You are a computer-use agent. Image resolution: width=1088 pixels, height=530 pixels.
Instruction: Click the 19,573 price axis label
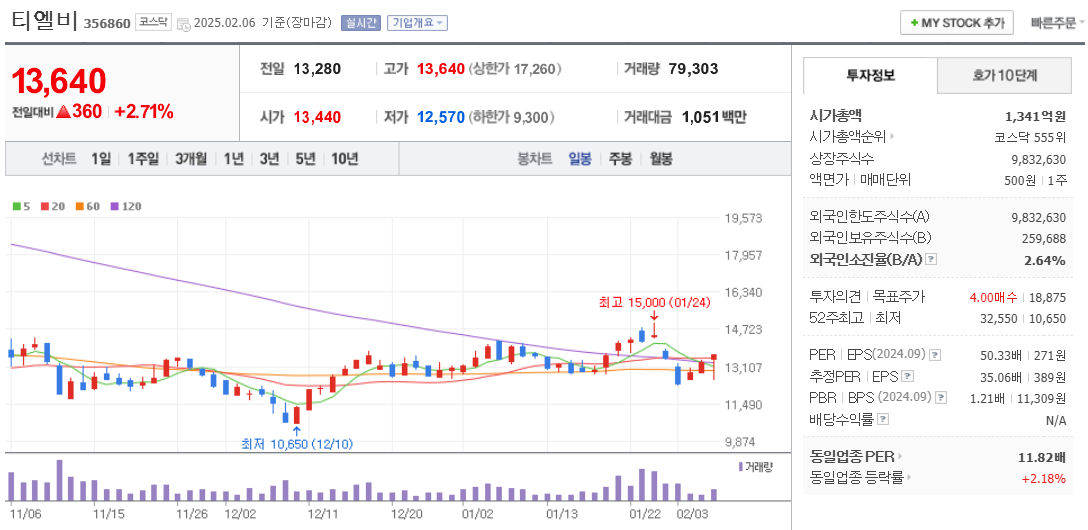(744, 218)
